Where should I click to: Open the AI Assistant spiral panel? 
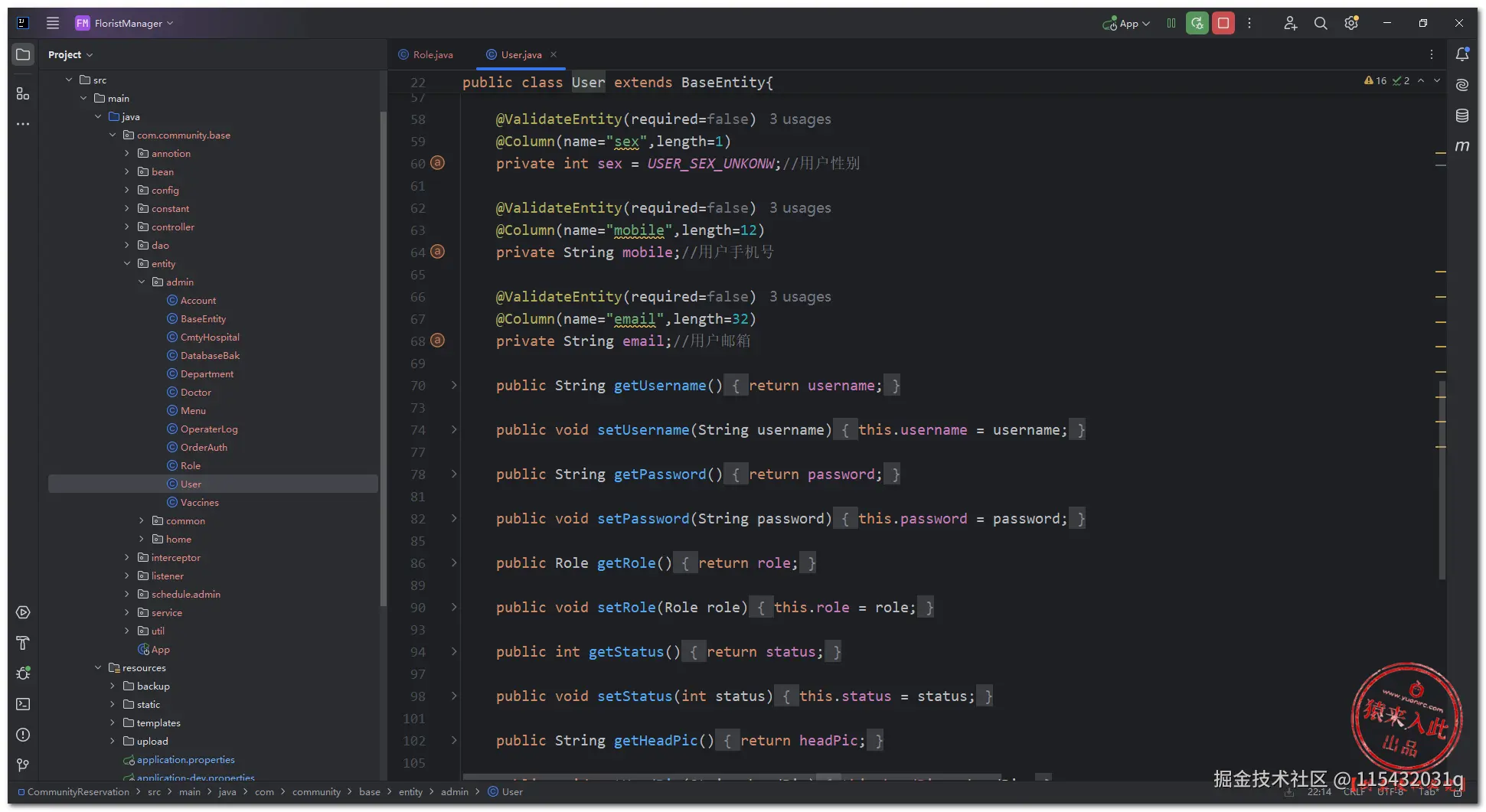tap(1462, 85)
